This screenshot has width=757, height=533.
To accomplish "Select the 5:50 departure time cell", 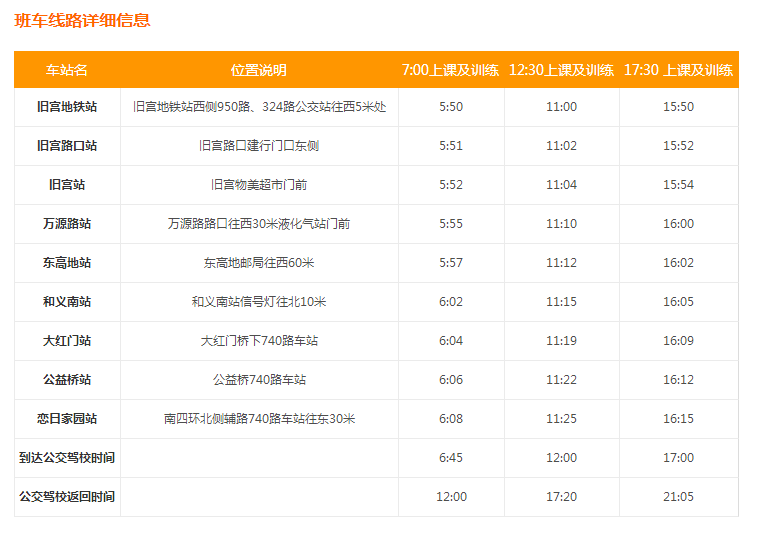I will coord(451,107).
